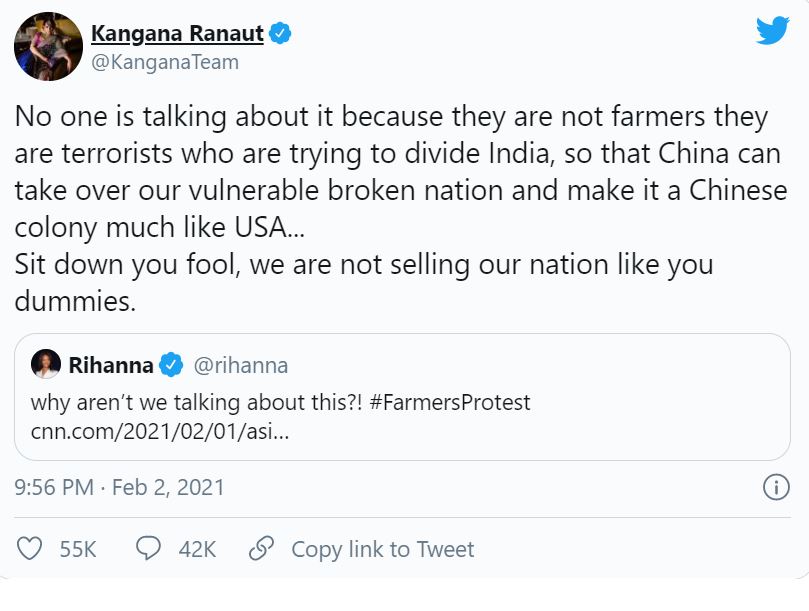The height and width of the screenshot is (611, 809).
Task: Click the chain link icon
Action: (262, 549)
